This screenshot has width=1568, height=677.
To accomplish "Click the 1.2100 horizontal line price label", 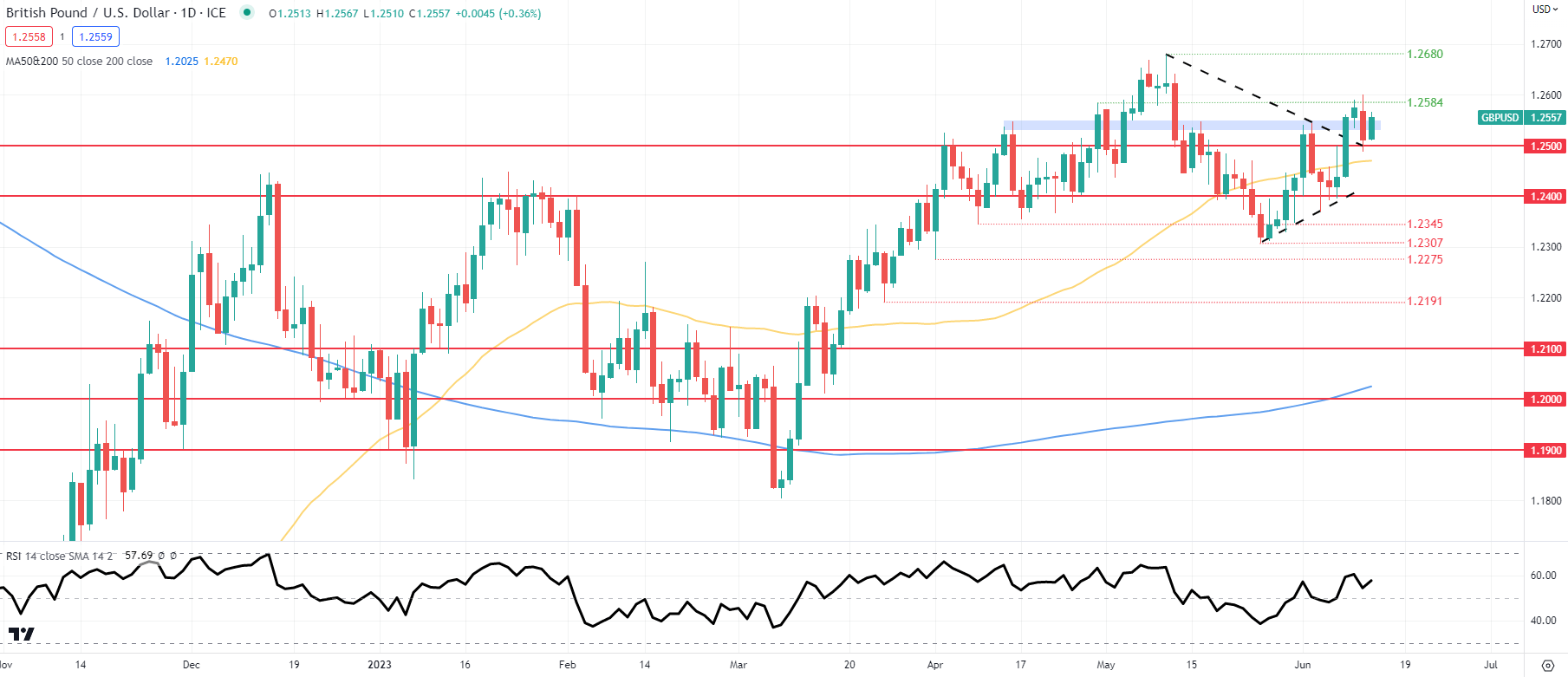I will click(1545, 348).
